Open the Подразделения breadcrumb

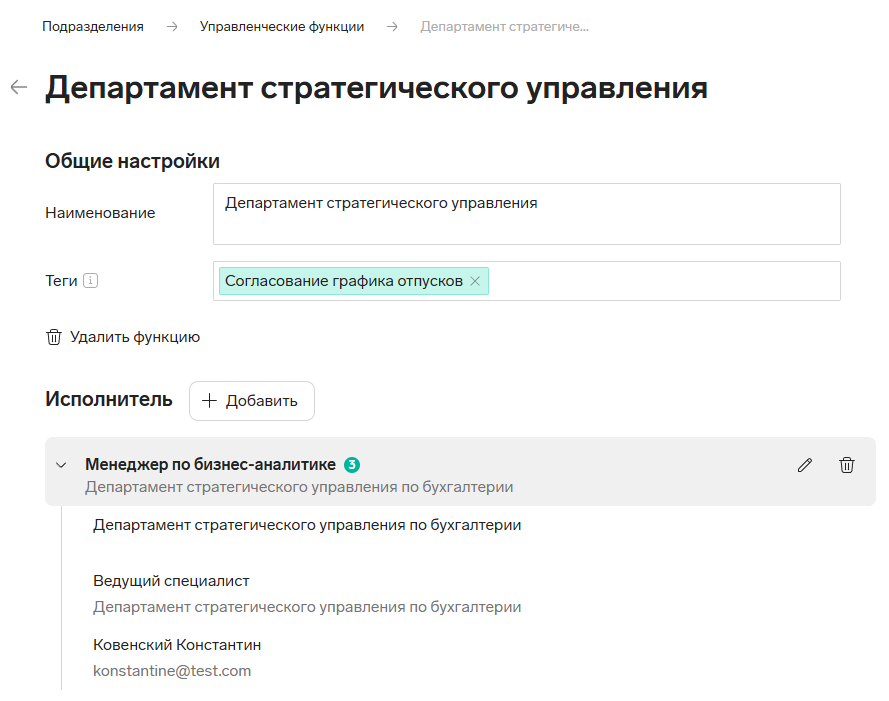pyautogui.click(x=93, y=27)
